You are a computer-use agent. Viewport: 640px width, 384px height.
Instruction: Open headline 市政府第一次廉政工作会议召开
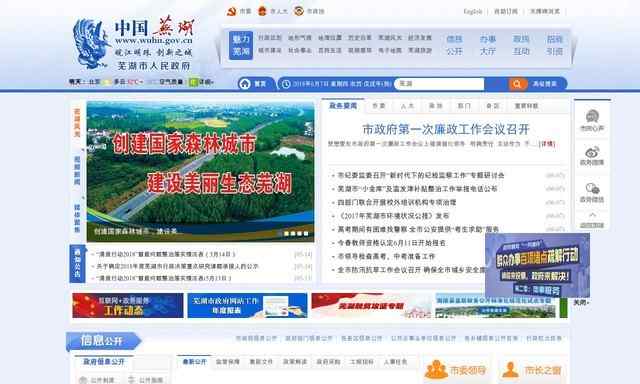446,129
